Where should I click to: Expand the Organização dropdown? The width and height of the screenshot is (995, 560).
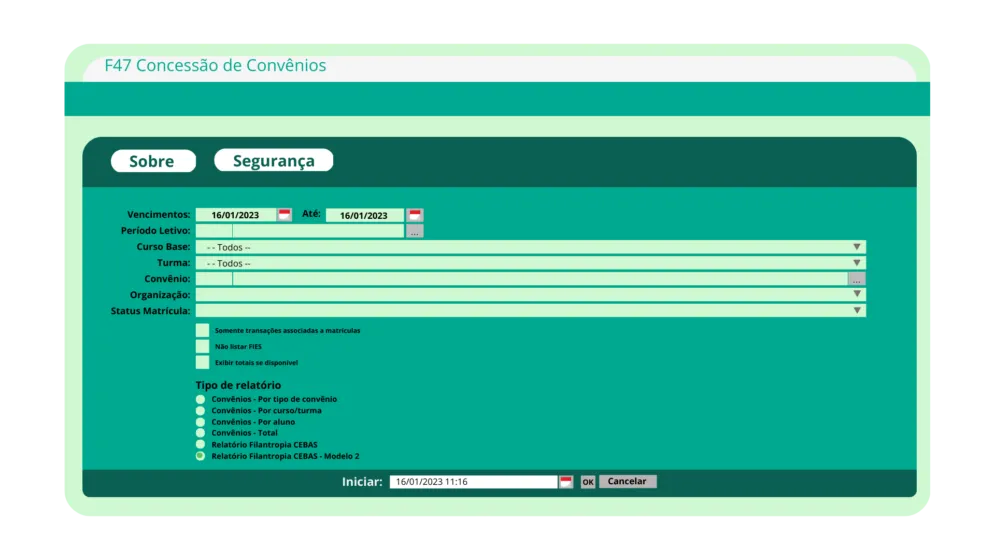[856, 295]
